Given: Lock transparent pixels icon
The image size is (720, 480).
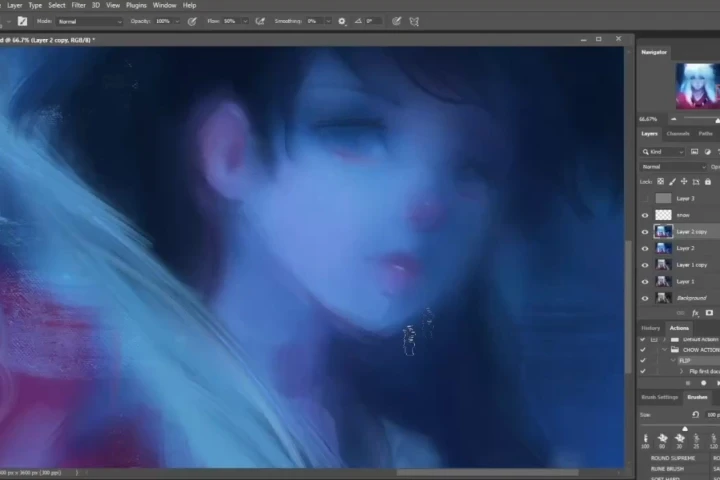Looking at the screenshot, I should 660,182.
